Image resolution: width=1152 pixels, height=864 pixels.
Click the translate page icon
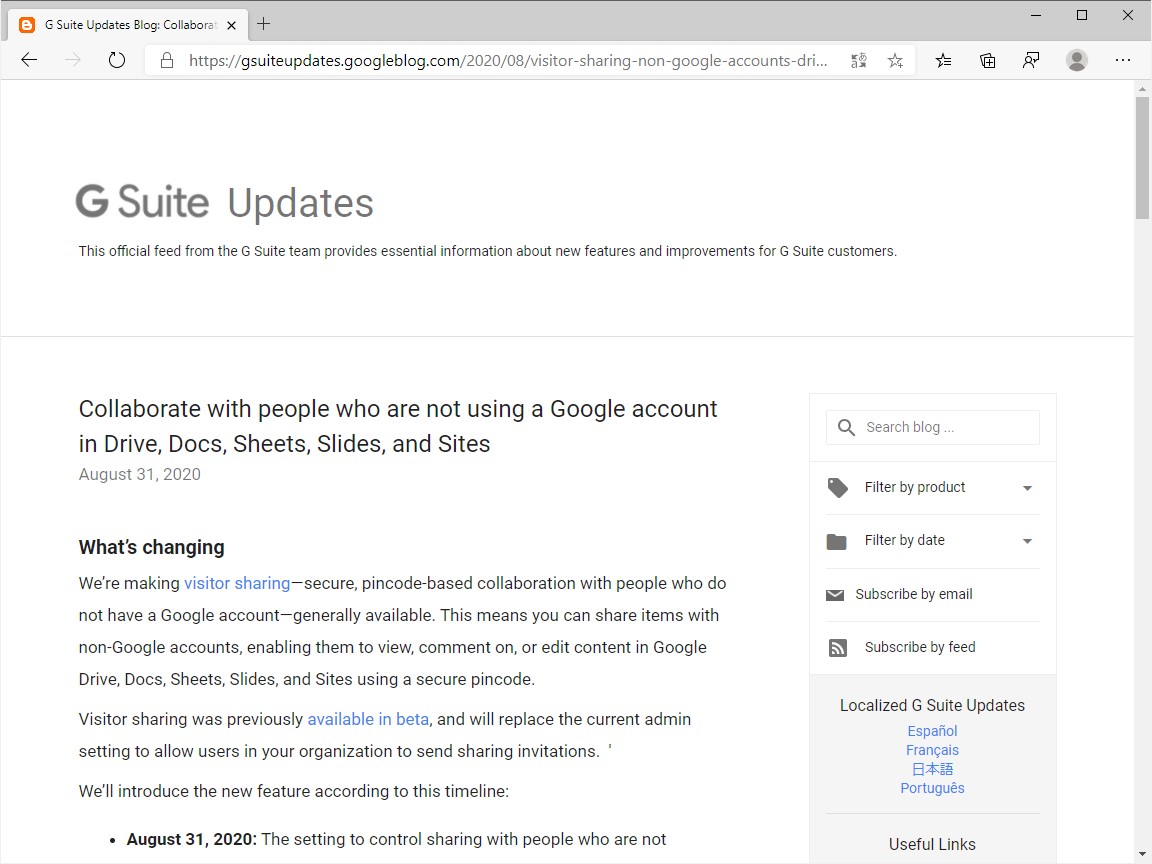click(858, 61)
